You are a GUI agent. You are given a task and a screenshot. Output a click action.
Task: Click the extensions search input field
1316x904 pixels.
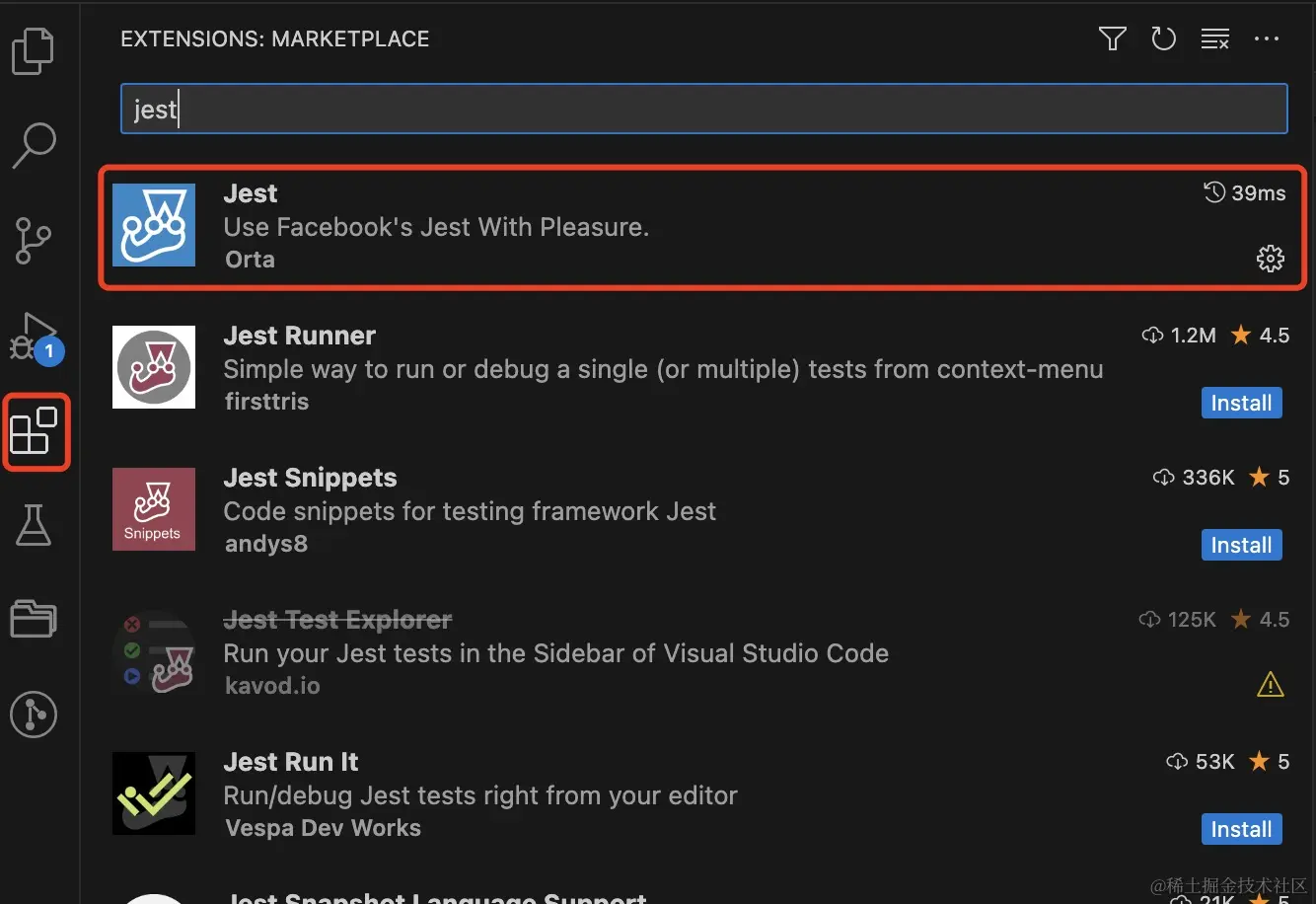pyautogui.click(x=703, y=109)
